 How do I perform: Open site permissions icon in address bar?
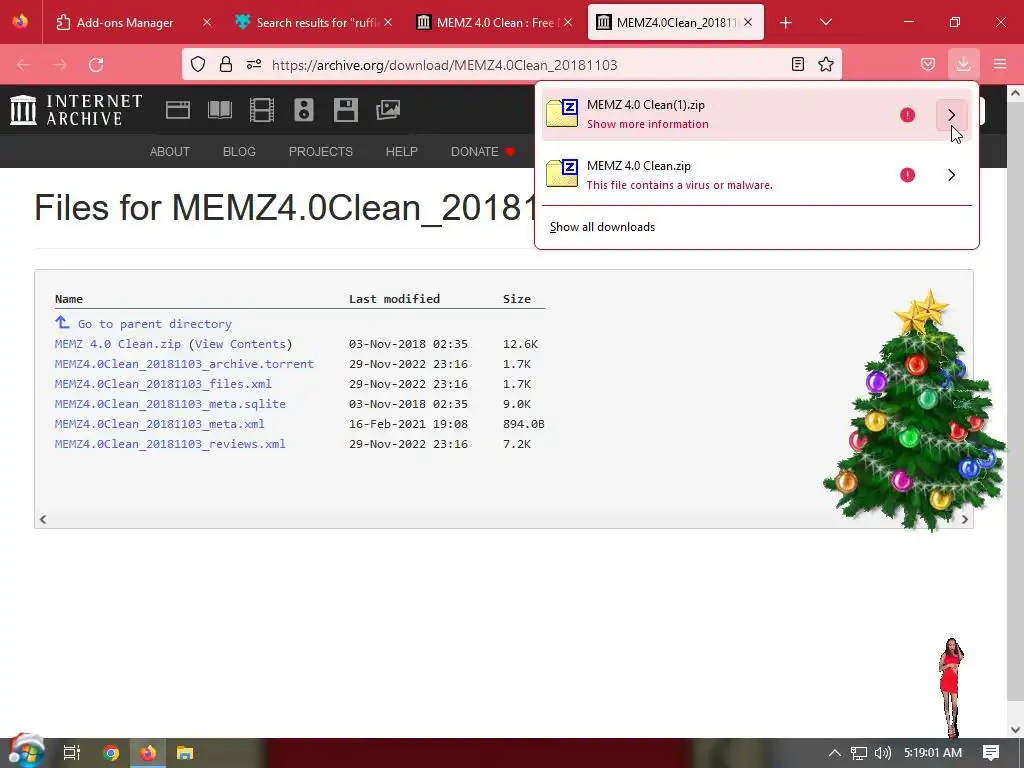pyautogui.click(x=254, y=64)
